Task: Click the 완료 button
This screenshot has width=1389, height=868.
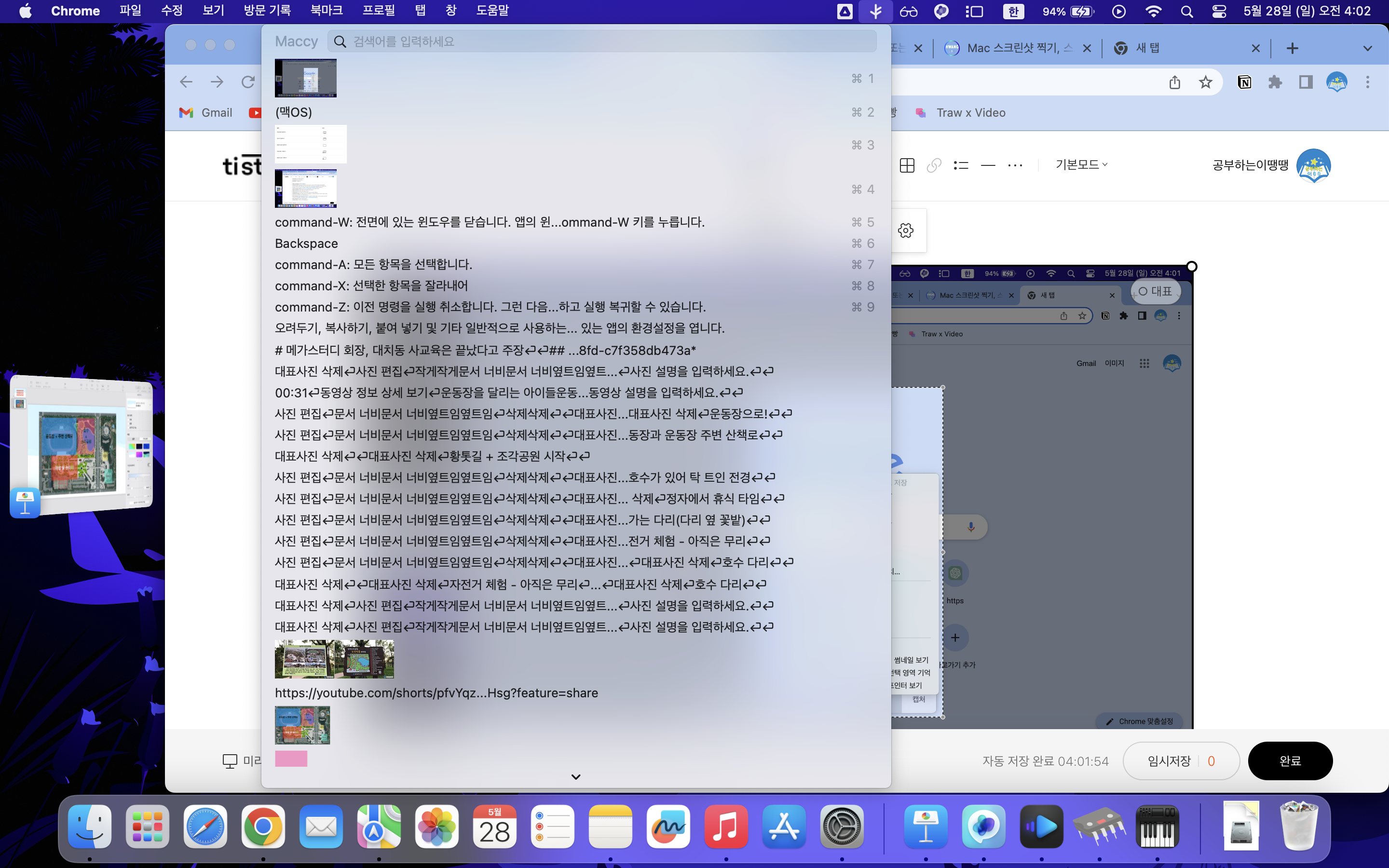Action: click(x=1290, y=760)
